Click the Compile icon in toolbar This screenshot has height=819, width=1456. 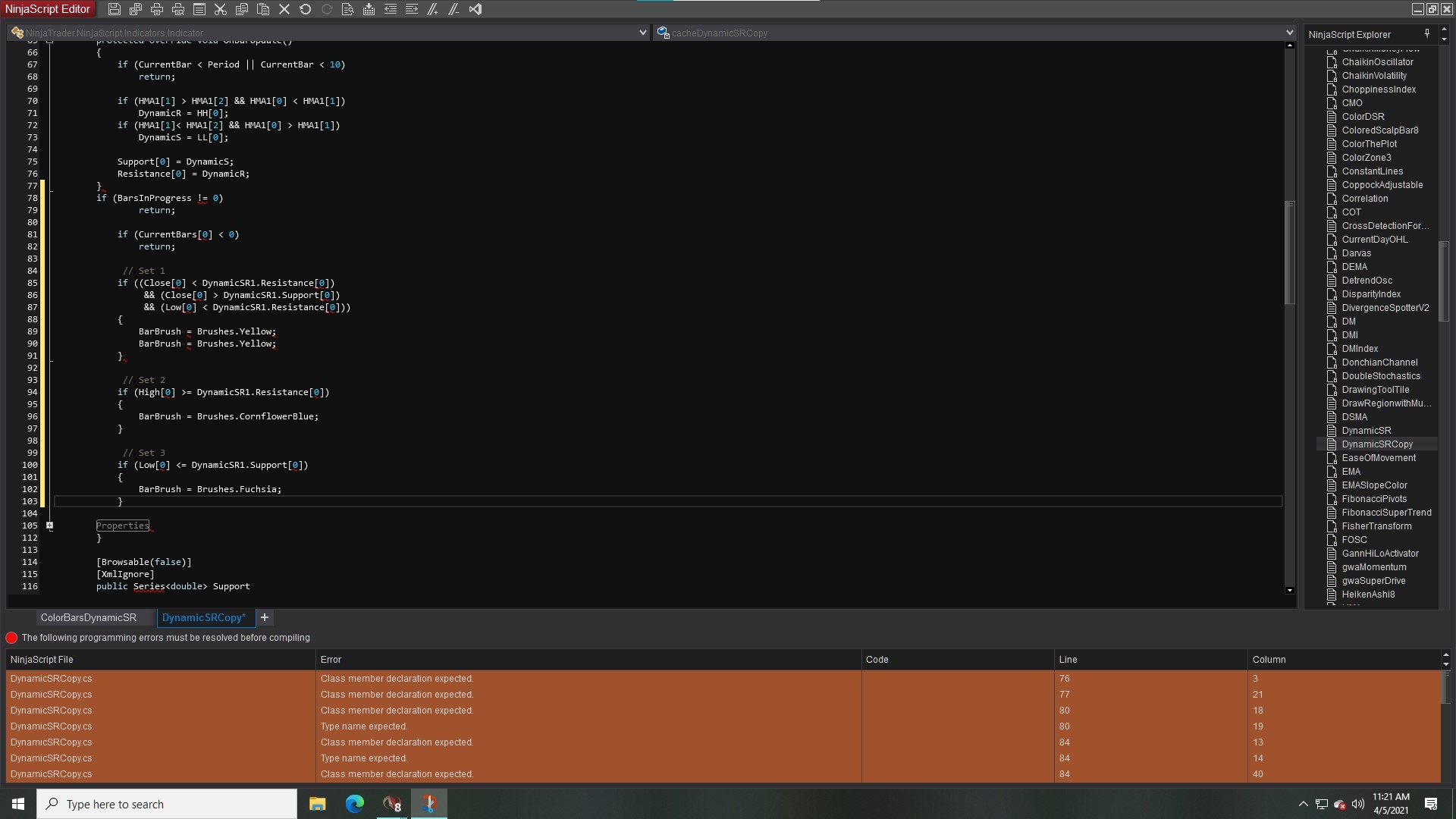pyautogui.click(x=369, y=9)
